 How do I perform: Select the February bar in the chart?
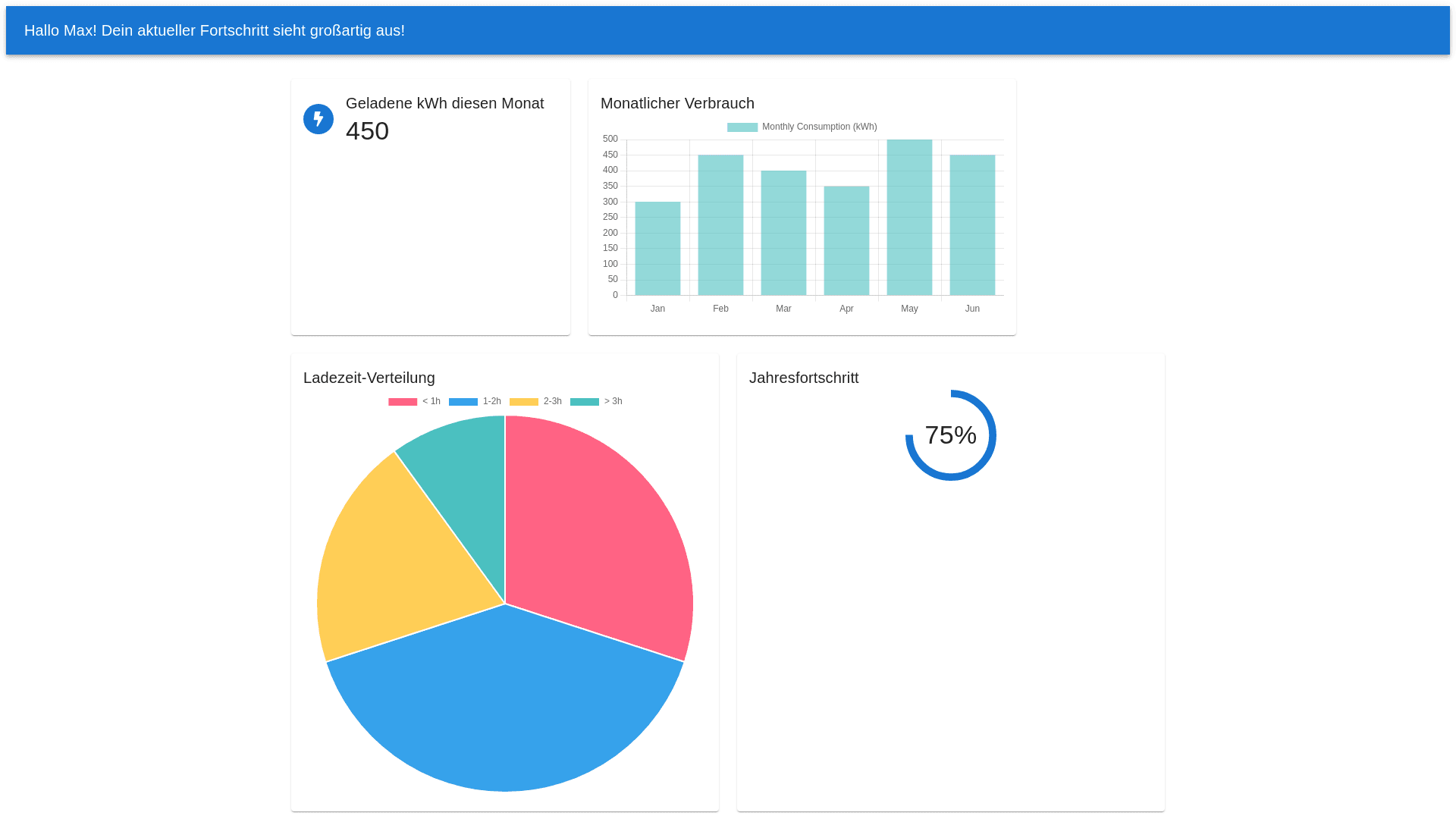click(720, 225)
